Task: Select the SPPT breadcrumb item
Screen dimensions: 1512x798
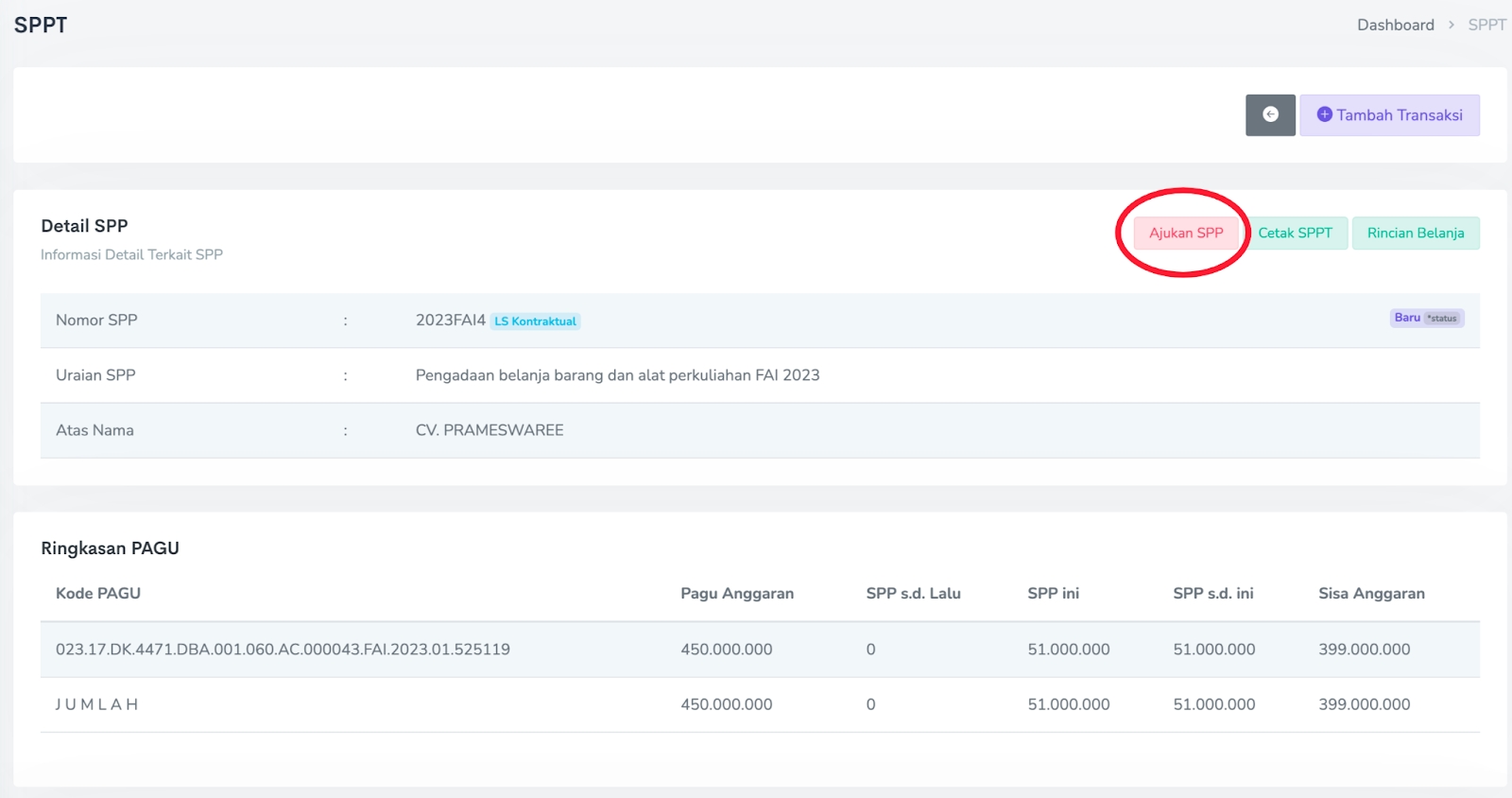Action: click(1486, 25)
